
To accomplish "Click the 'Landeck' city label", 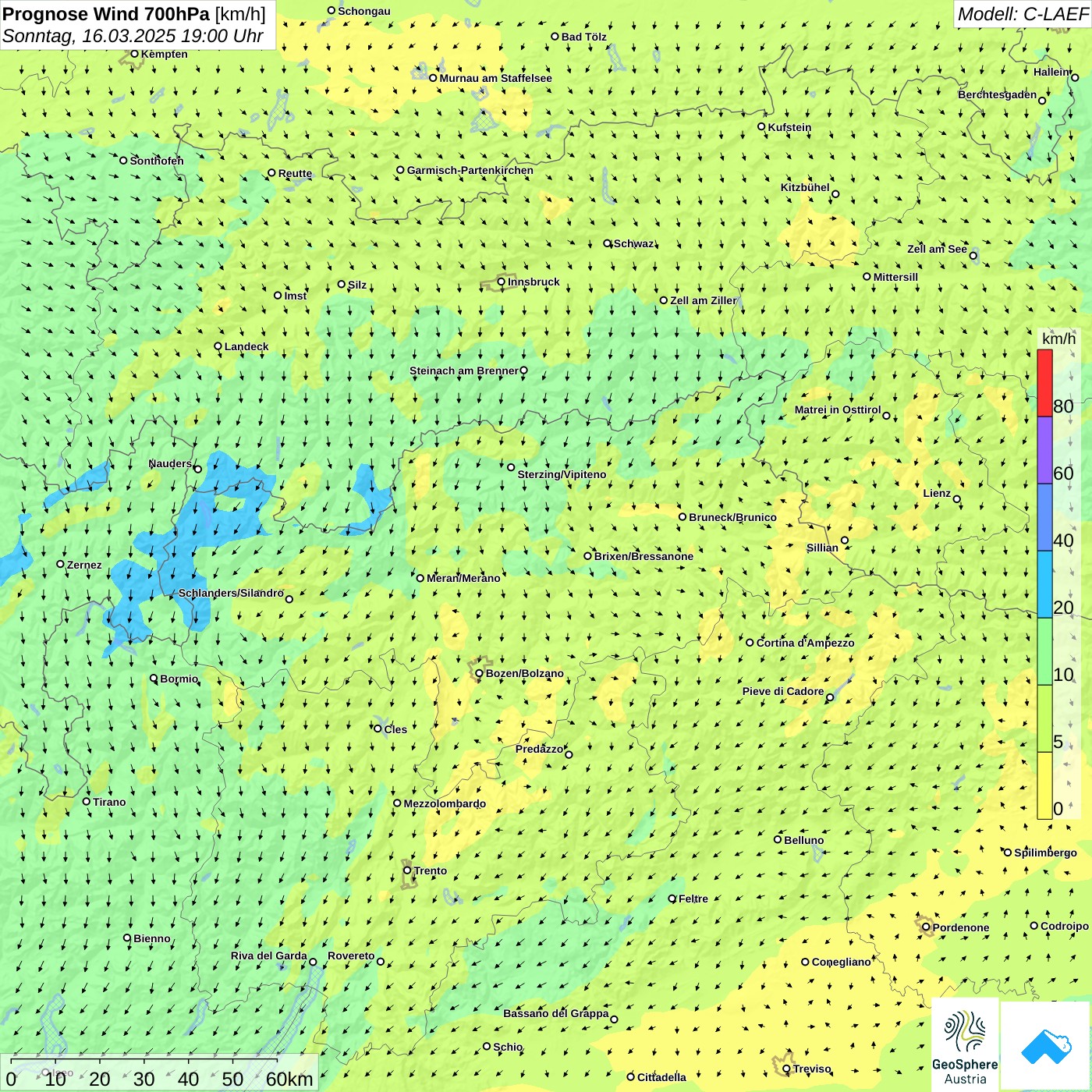I will [x=246, y=347].
